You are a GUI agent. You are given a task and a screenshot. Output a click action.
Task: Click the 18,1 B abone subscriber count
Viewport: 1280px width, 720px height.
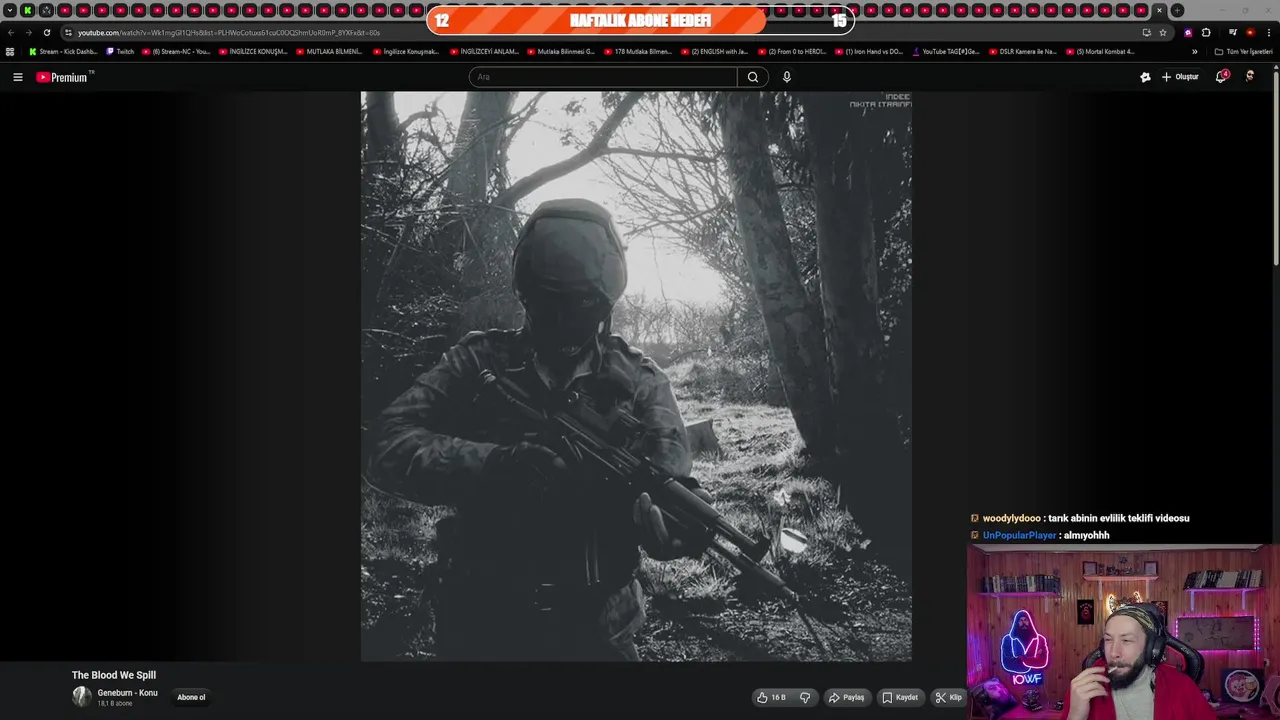click(114, 704)
